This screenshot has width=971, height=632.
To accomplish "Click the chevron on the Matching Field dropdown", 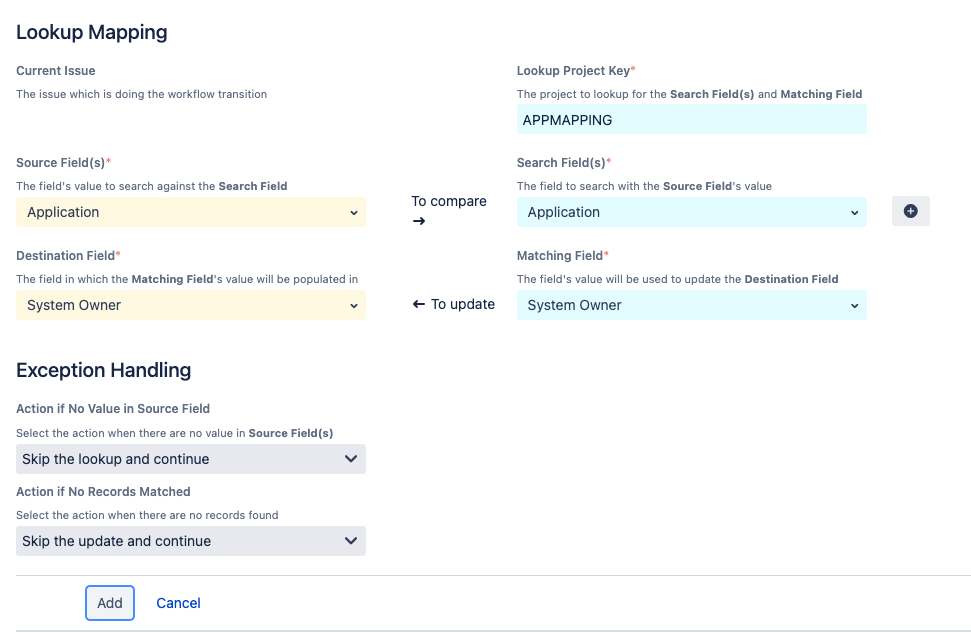I will pos(855,304).
